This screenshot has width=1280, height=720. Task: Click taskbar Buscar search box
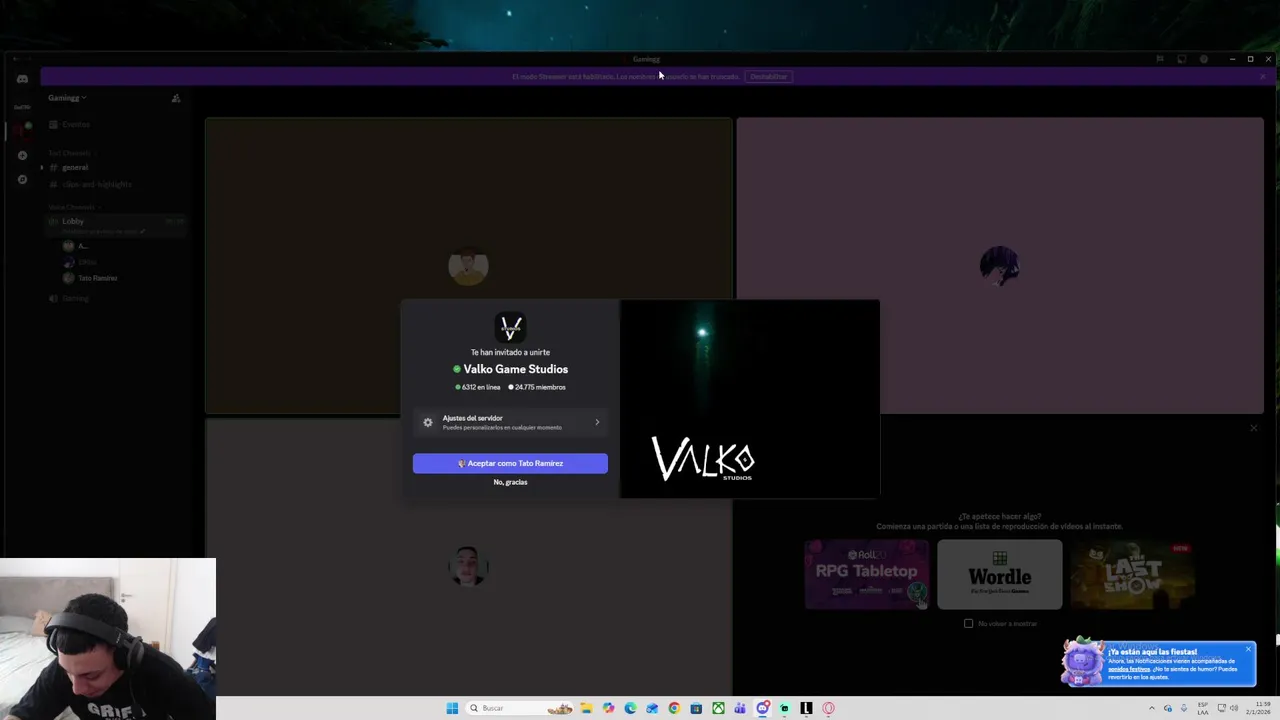520,708
